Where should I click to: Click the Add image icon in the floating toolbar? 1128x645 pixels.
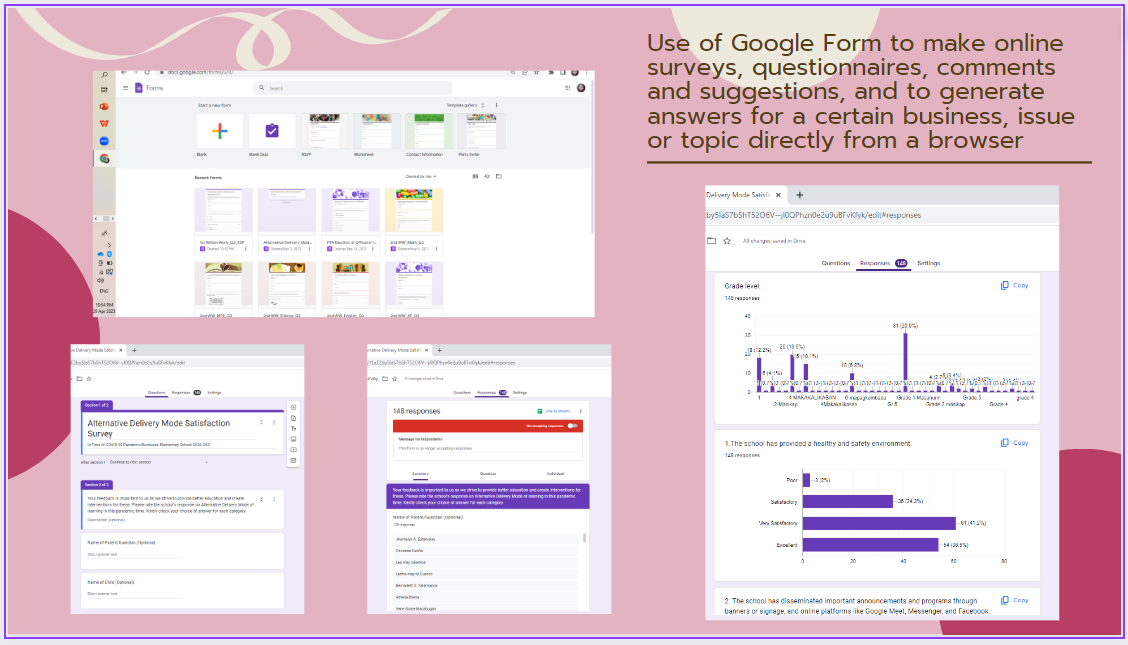[x=294, y=439]
